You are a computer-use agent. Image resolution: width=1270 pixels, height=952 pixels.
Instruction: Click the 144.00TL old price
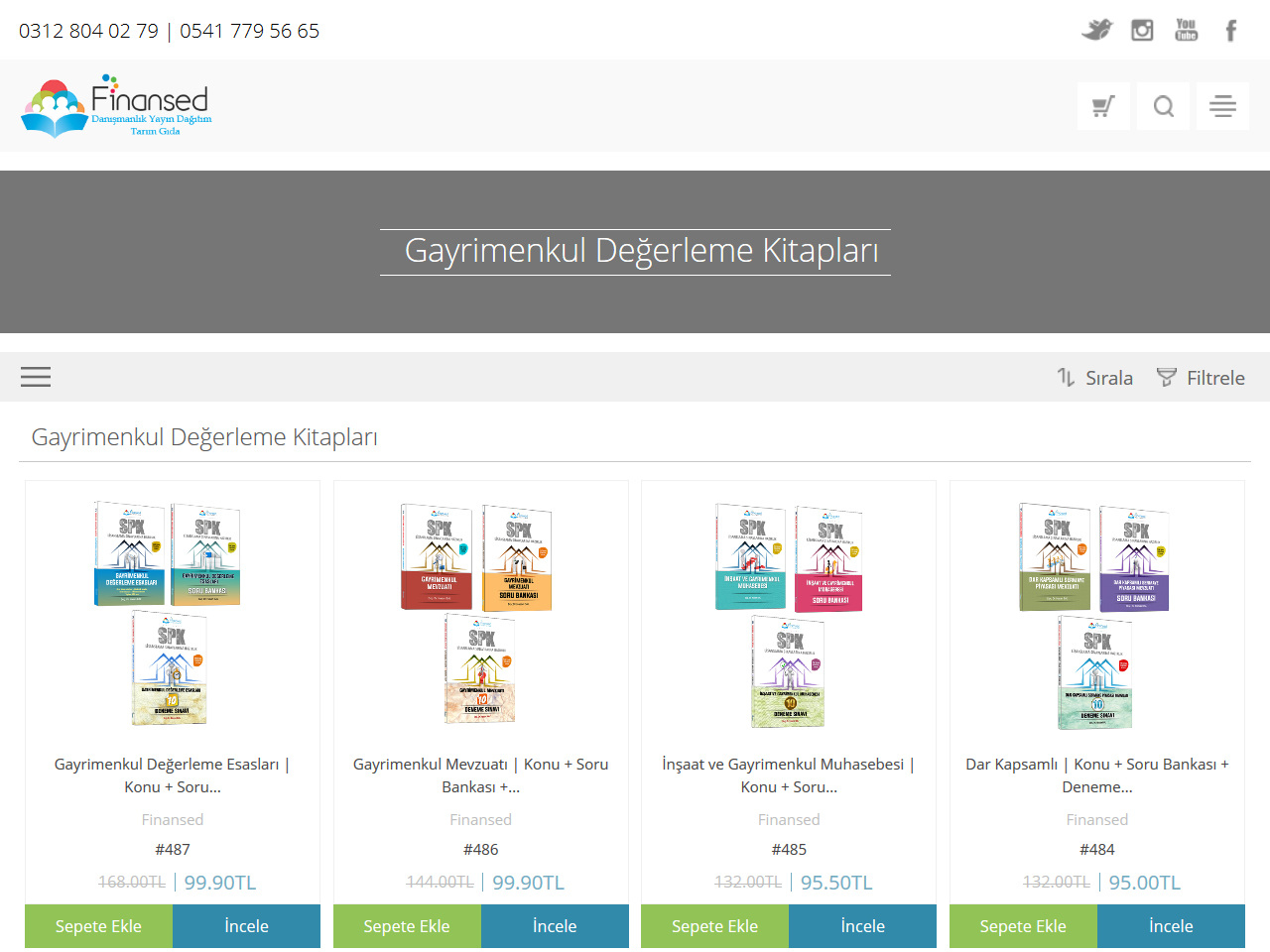click(441, 882)
